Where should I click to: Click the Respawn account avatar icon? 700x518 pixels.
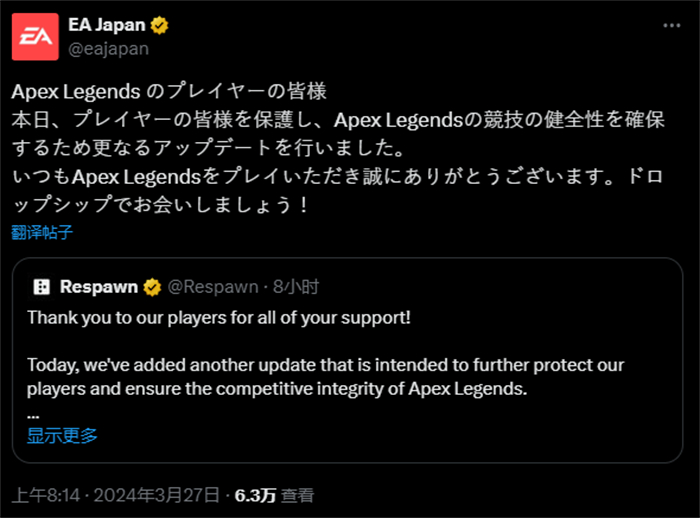pos(42,287)
